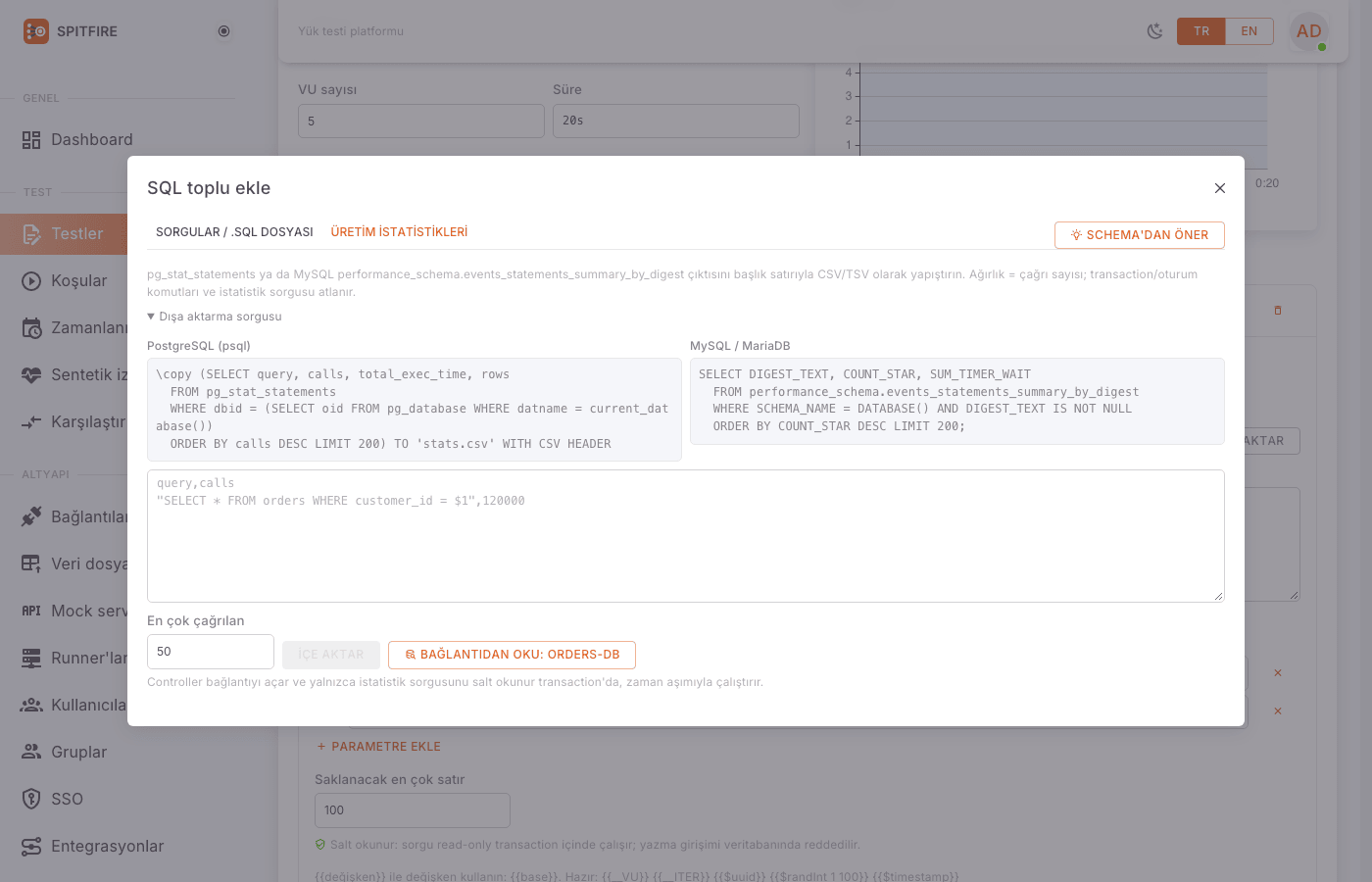The image size is (1372, 882).
Task: Click Bağlantıdan Oku: ORDERS-DB button
Action: click(512, 655)
